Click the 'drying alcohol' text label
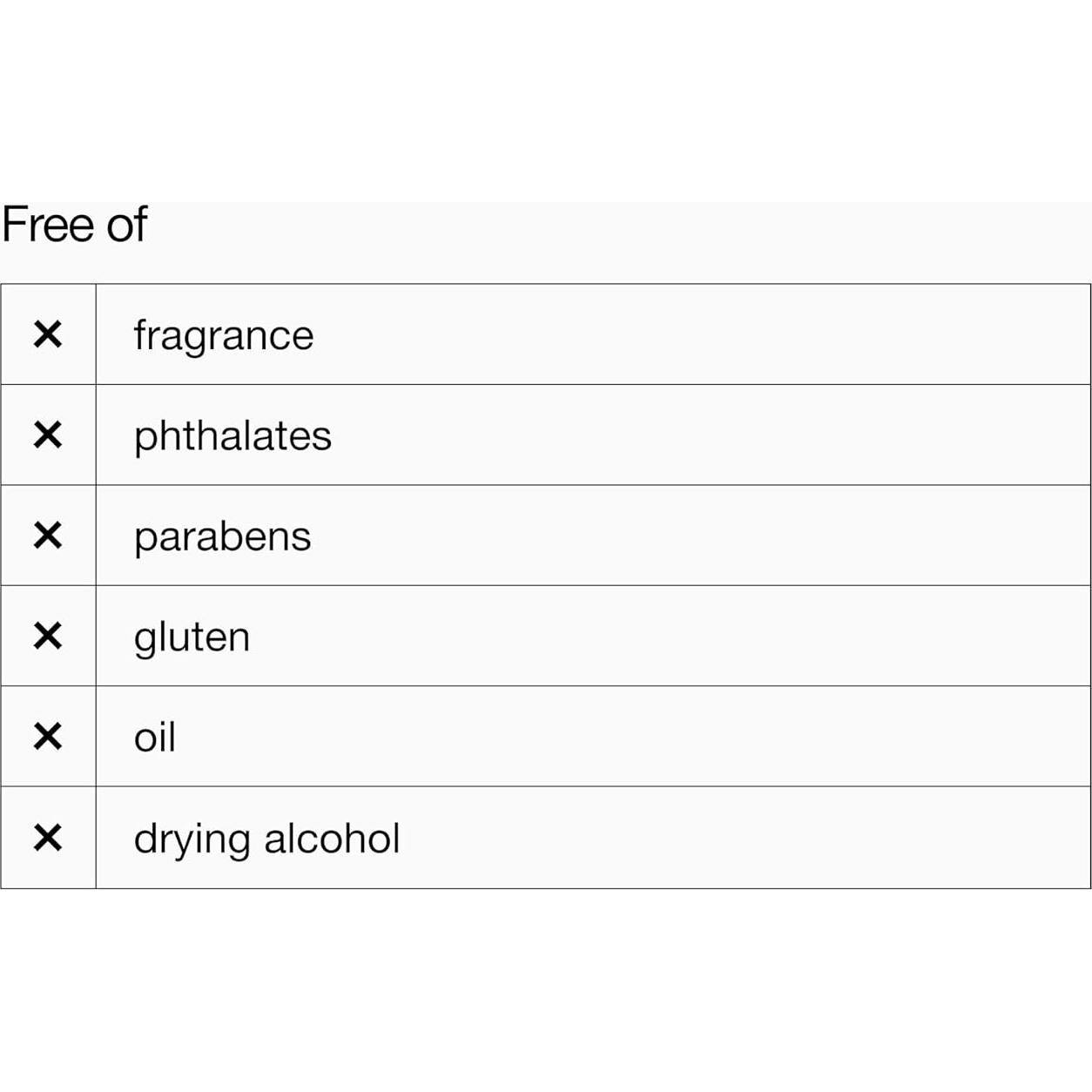The height and width of the screenshot is (1092, 1092). (x=266, y=839)
